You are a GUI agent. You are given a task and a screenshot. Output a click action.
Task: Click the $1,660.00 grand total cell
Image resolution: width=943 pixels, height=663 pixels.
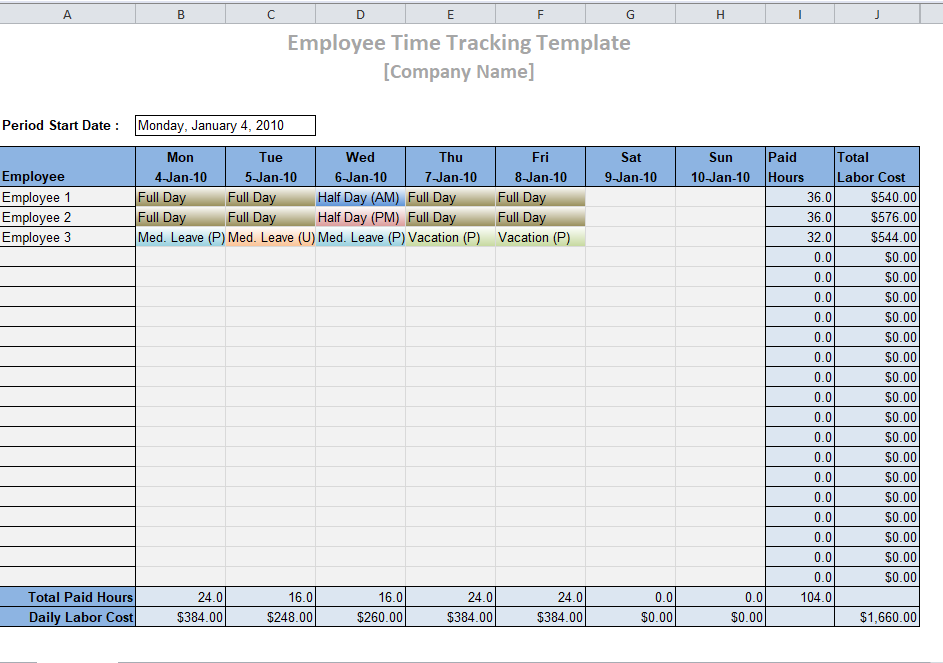click(x=877, y=618)
